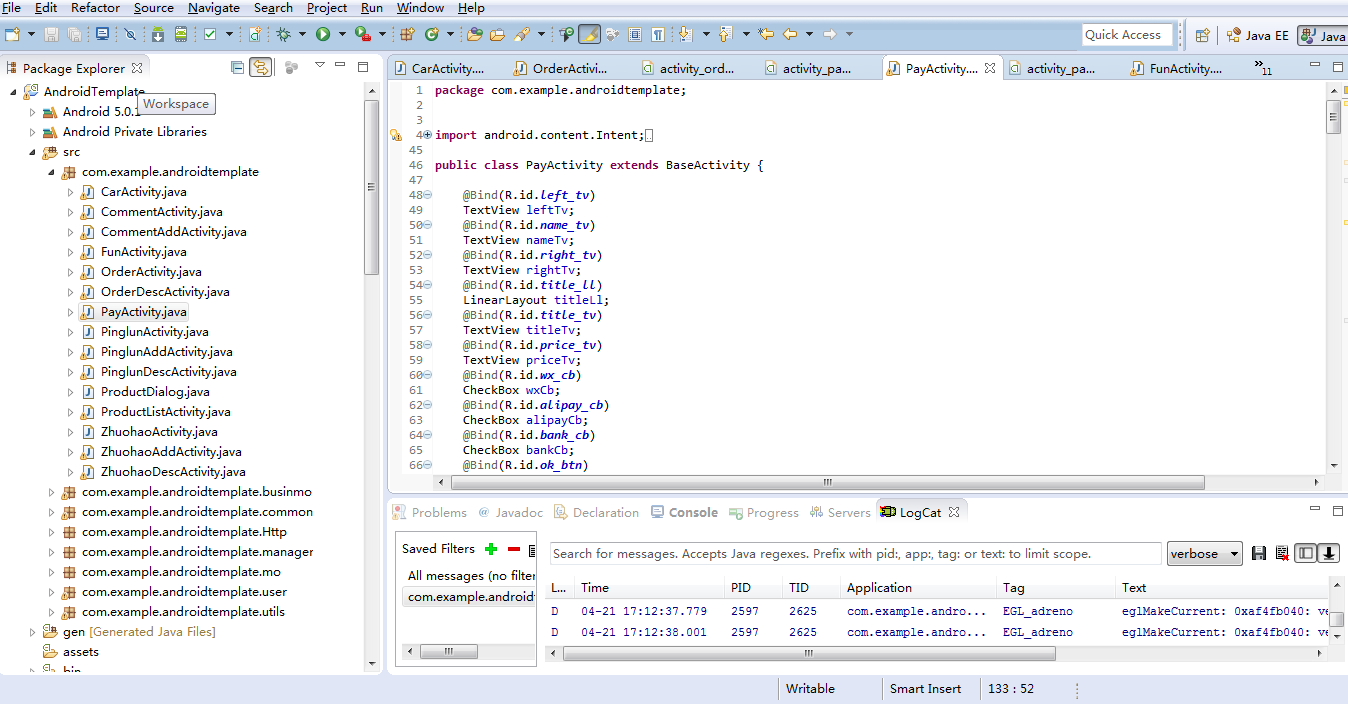Expand the com.example.androidtemplate.utils package
The width and height of the screenshot is (1348, 704).
52,612
